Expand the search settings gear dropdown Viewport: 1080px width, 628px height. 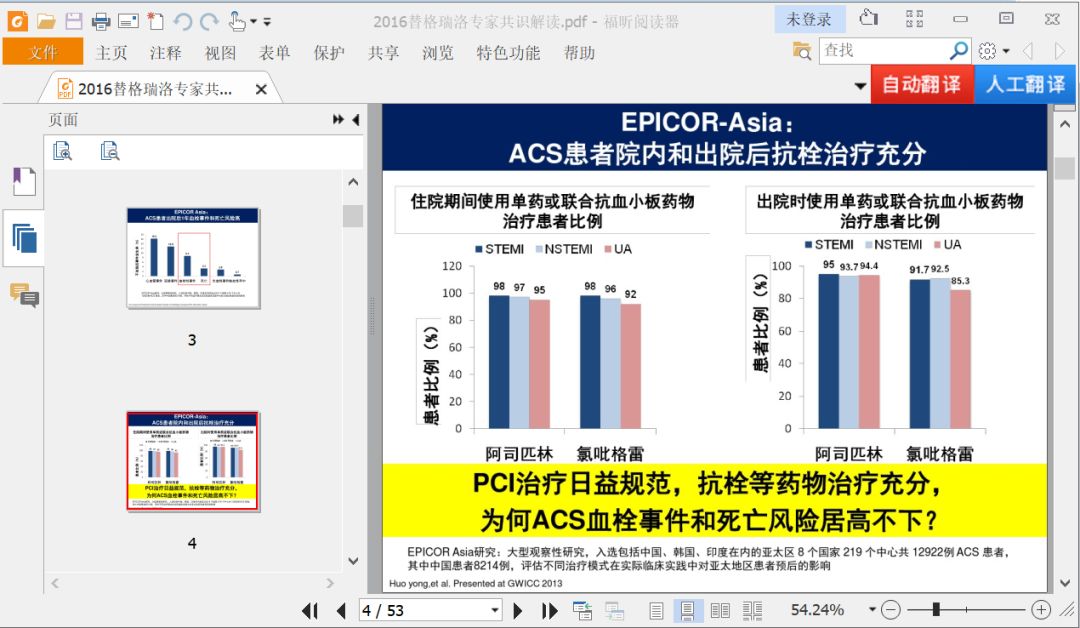pos(993,51)
